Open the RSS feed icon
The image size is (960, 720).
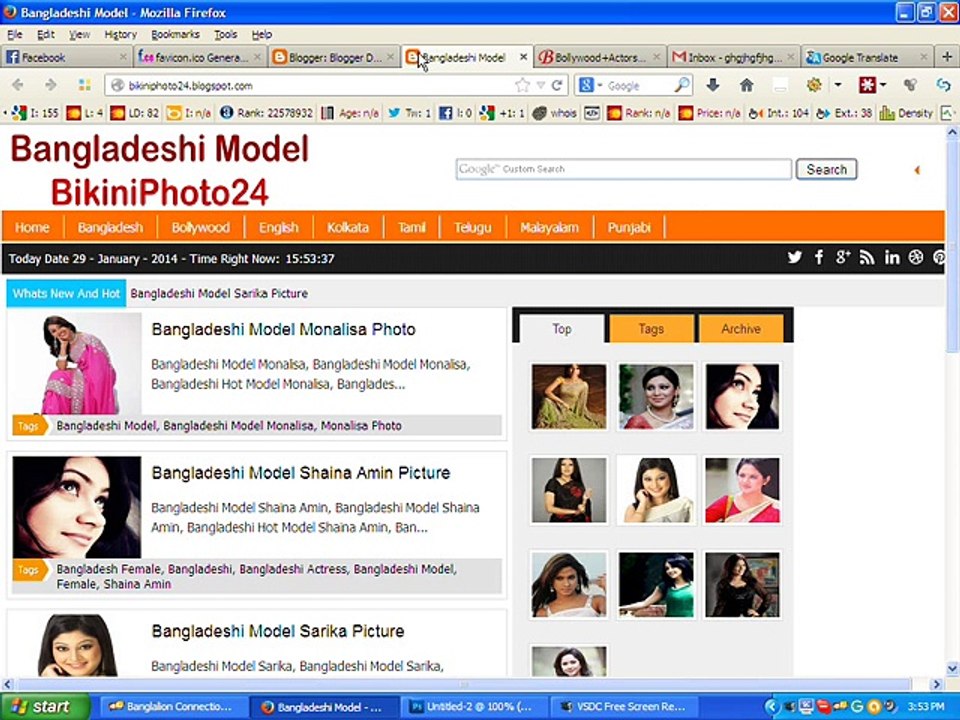tap(867, 258)
